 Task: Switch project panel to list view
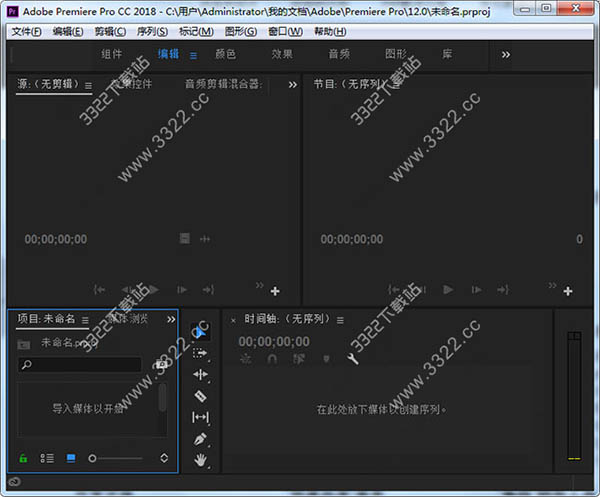point(47,458)
